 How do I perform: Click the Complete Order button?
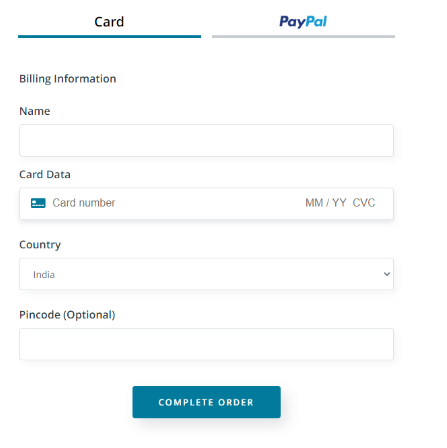pyautogui.click(x=206, y=402)
